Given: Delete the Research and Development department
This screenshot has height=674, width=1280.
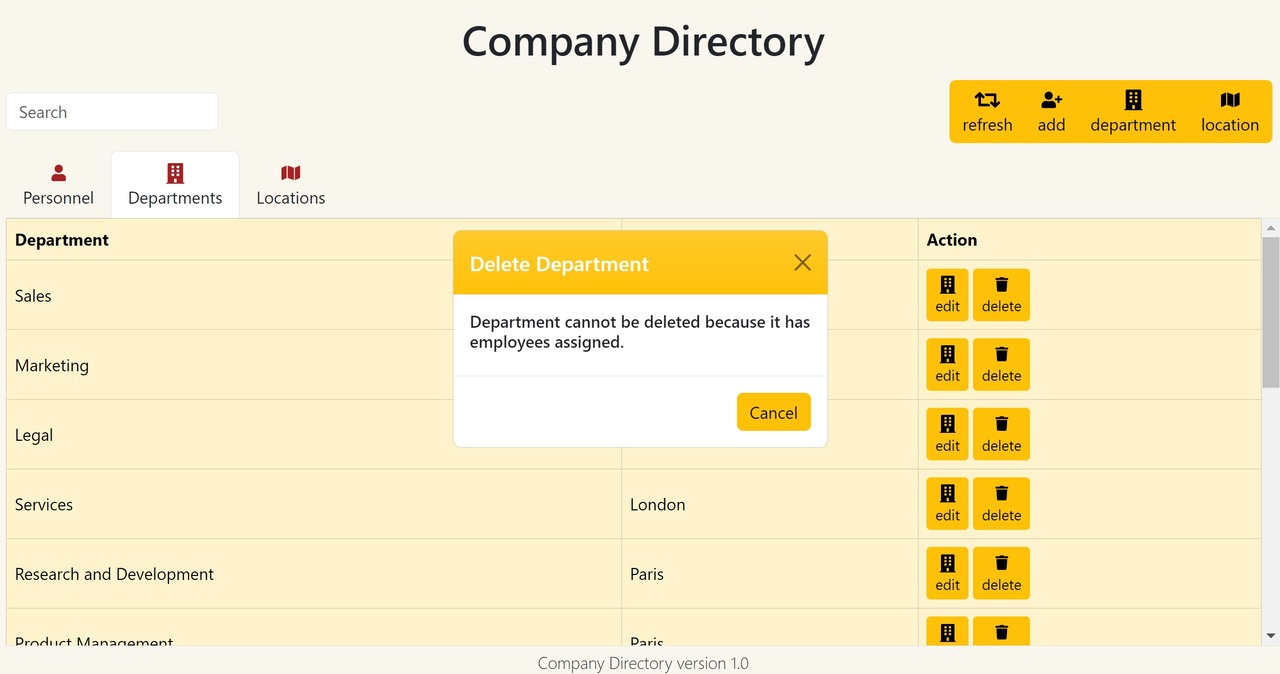Looking at the screenshot, I should [1001, 573].
